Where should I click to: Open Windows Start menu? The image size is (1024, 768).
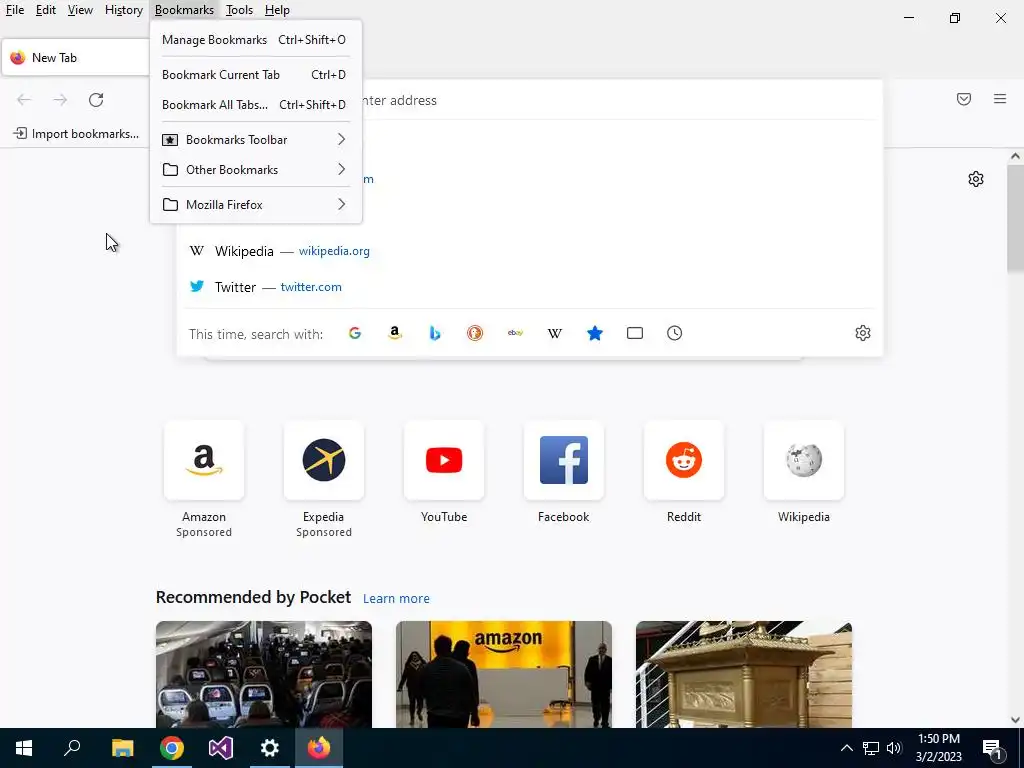[x=24, y=748]
